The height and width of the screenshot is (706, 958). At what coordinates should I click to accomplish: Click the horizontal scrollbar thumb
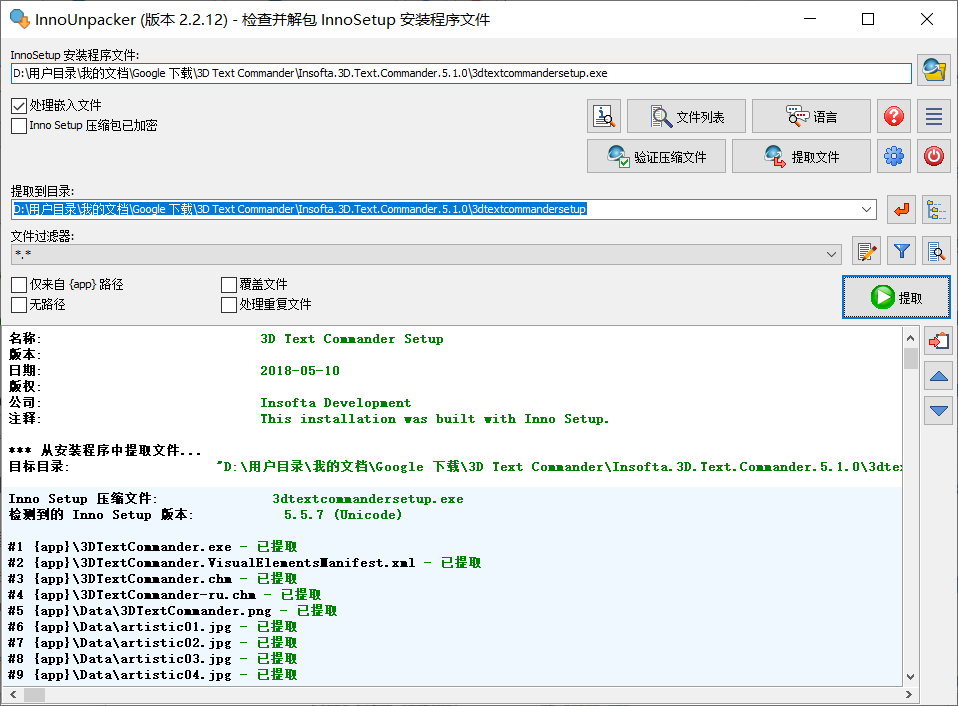[x=35, y=694]
